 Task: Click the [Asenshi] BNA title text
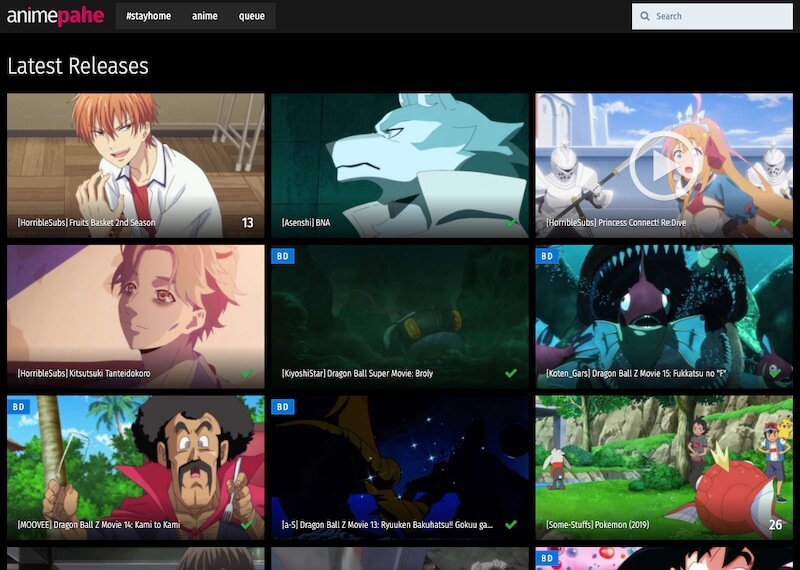pos(306,222)
